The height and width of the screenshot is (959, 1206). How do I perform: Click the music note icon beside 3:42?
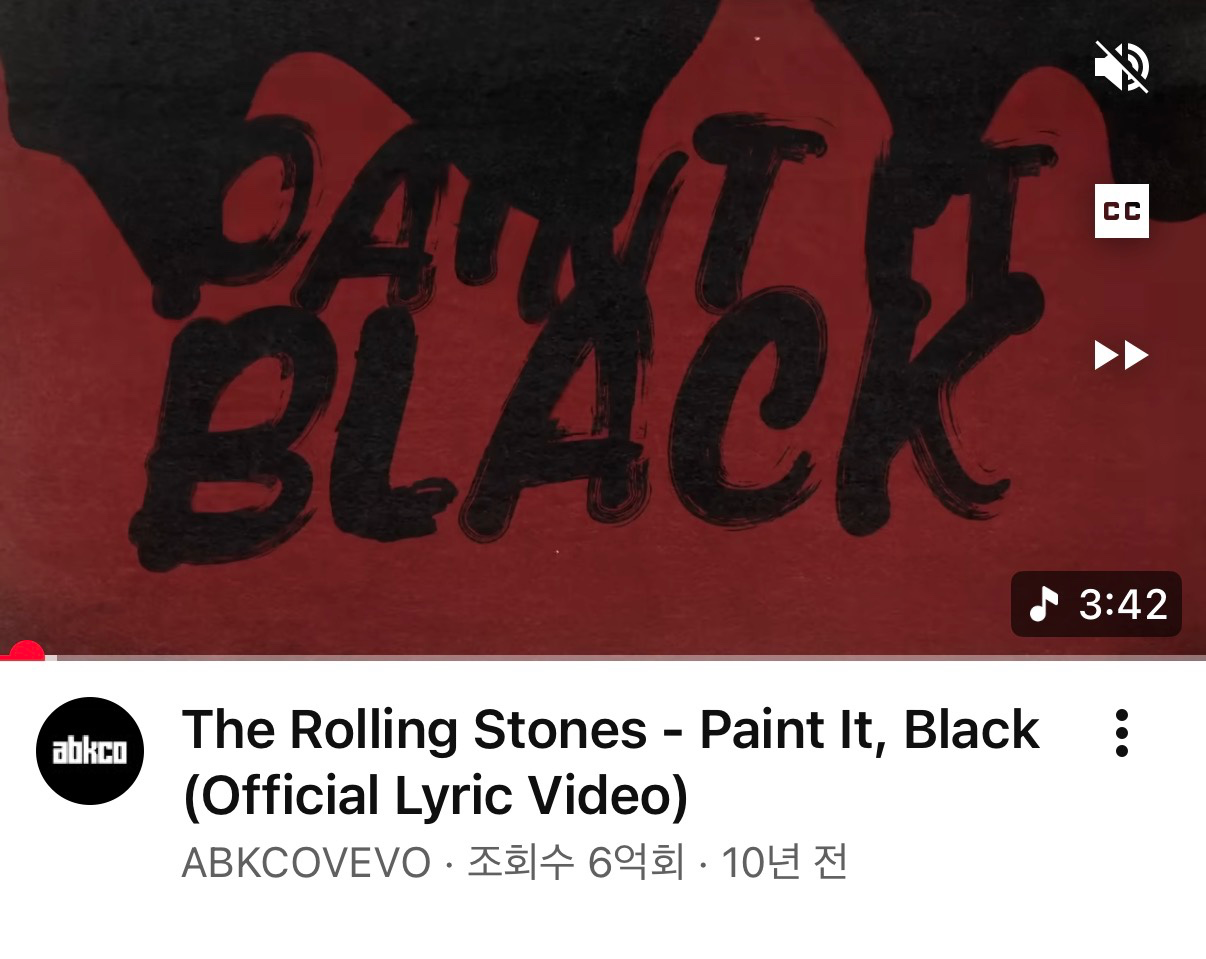click(1043, 604)
